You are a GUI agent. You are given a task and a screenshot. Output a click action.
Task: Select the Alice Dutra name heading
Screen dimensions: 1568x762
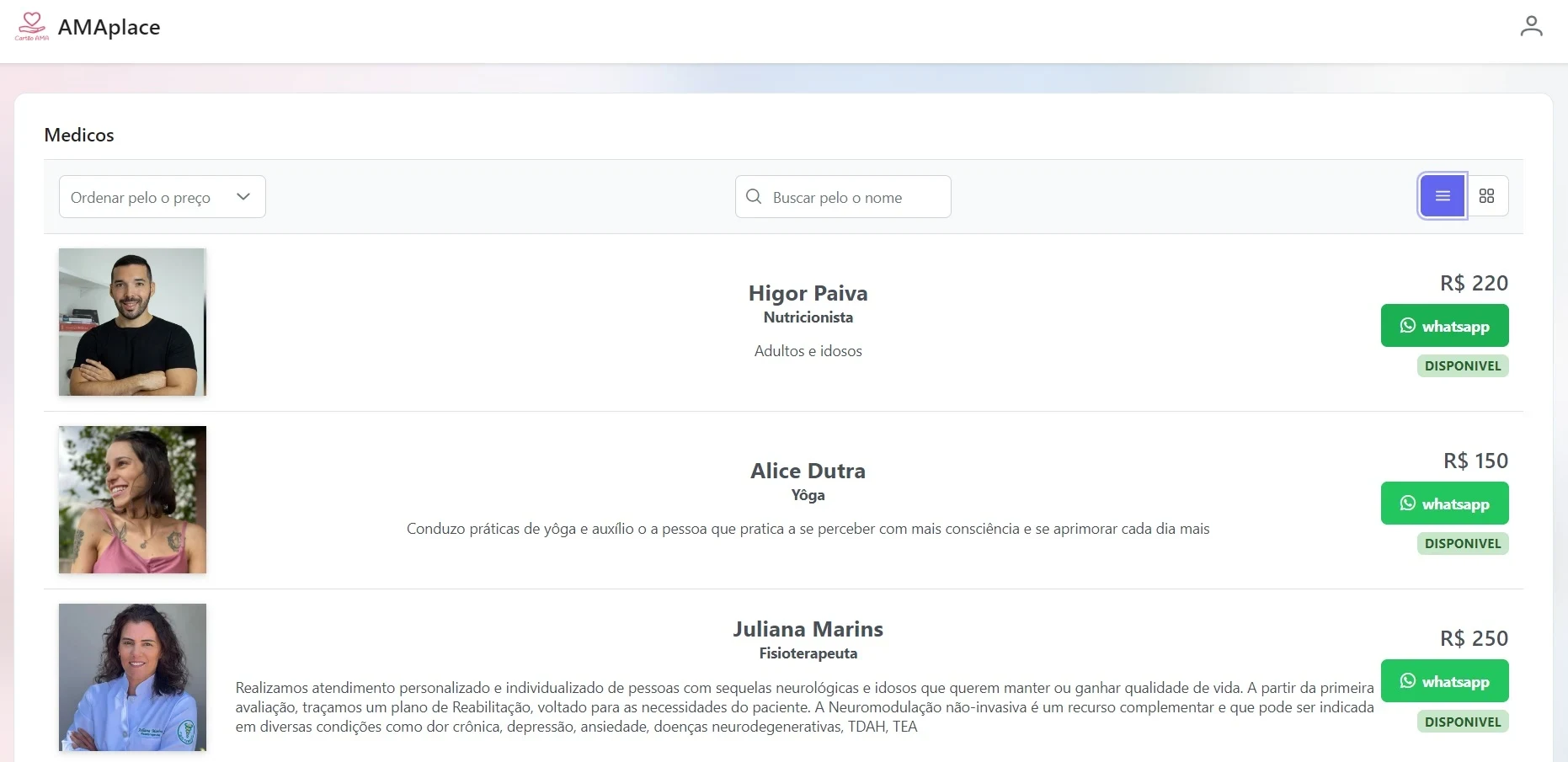(808, 471)
